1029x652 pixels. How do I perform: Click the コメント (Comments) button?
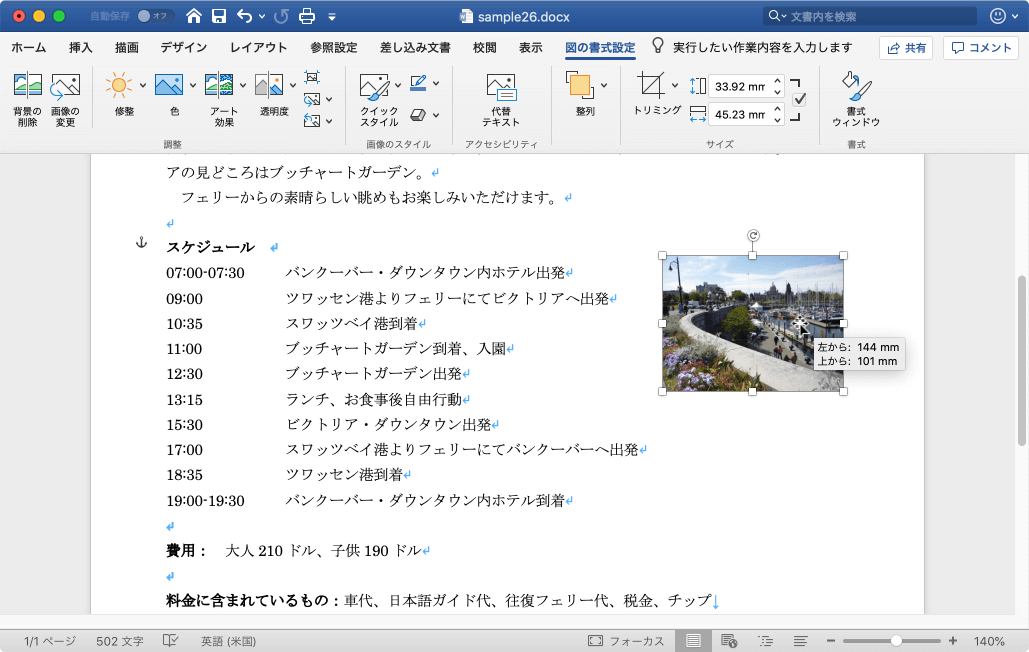pyautogui.click(x=980, y=48)
